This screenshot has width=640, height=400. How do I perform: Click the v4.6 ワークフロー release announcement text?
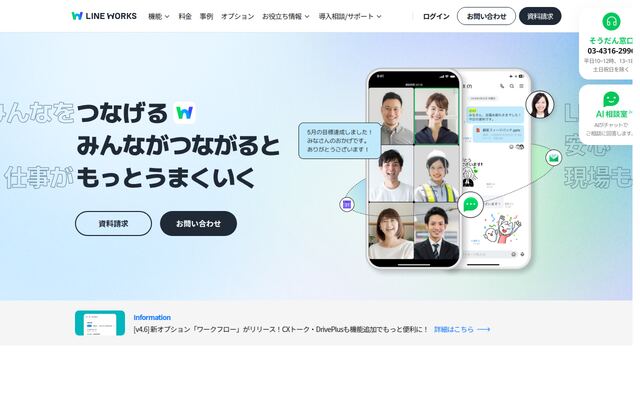(281, 329)
